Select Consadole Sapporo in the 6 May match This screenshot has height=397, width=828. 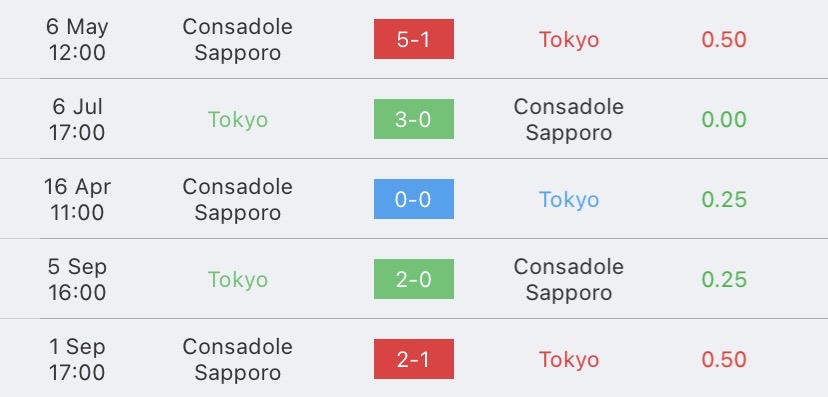(x=238, y=40)
